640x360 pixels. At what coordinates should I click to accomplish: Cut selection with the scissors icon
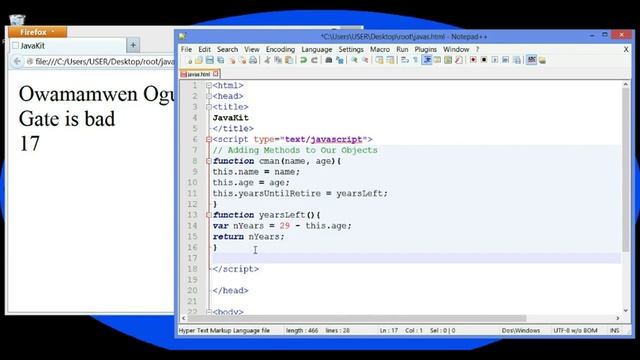[x=267, y=60]
